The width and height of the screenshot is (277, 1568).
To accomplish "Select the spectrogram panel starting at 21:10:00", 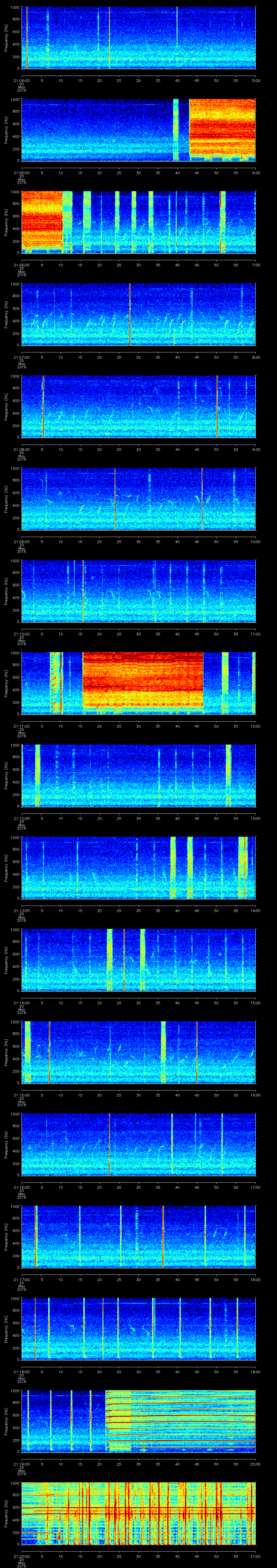I will [x=139, y=591].
